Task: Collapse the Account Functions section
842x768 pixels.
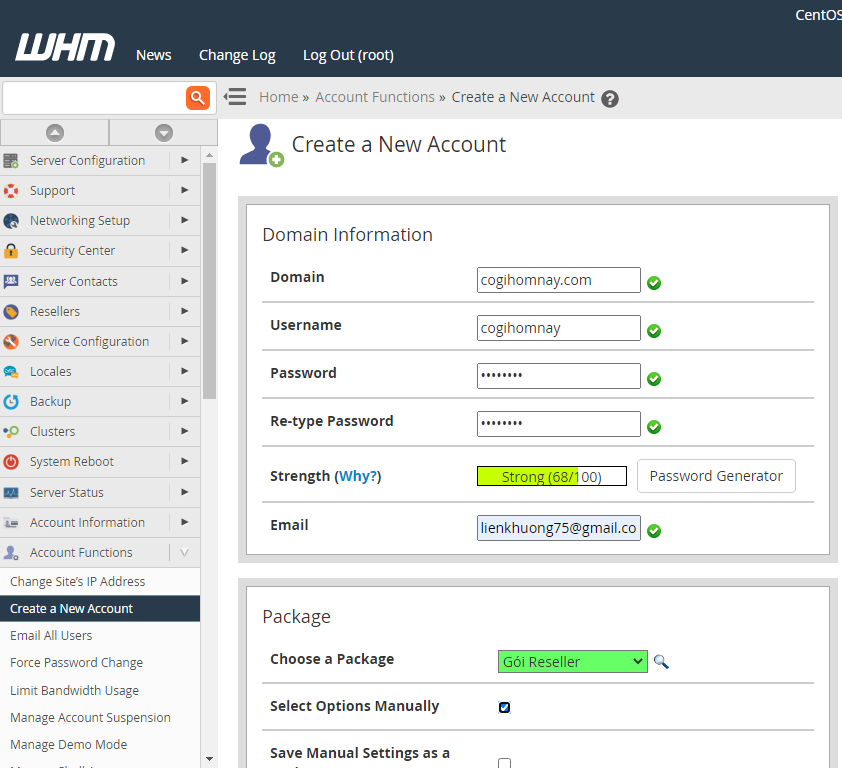Action: pyautogui.click(x=184, y=553)
